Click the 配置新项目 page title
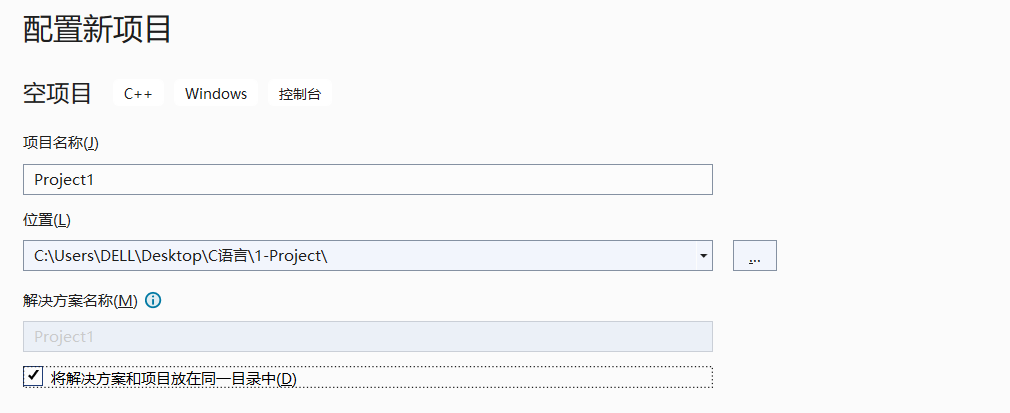This screenshot has height=413, width=1010. (x=97, y=29)
